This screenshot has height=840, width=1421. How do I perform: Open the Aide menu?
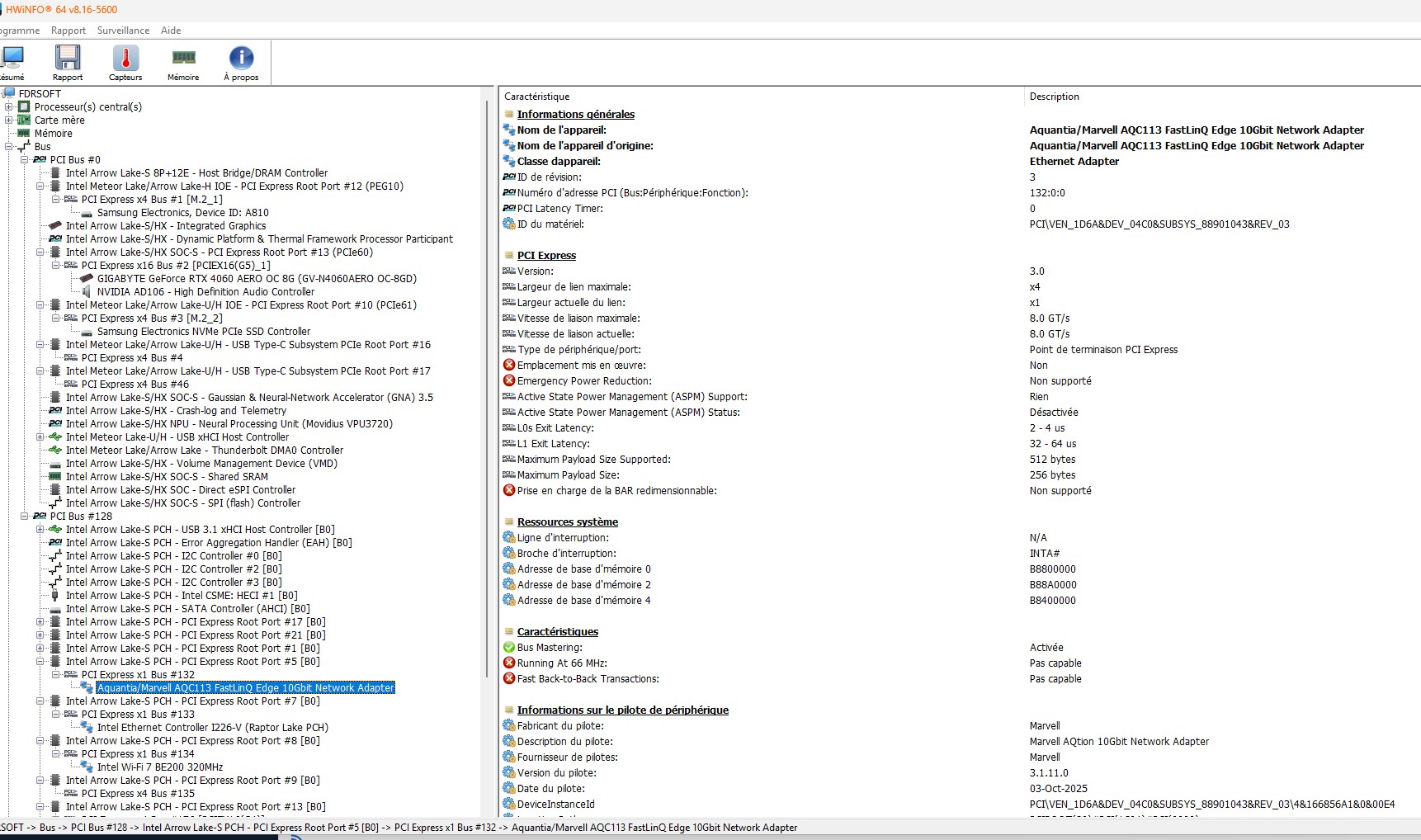click(x=171, y=31)
